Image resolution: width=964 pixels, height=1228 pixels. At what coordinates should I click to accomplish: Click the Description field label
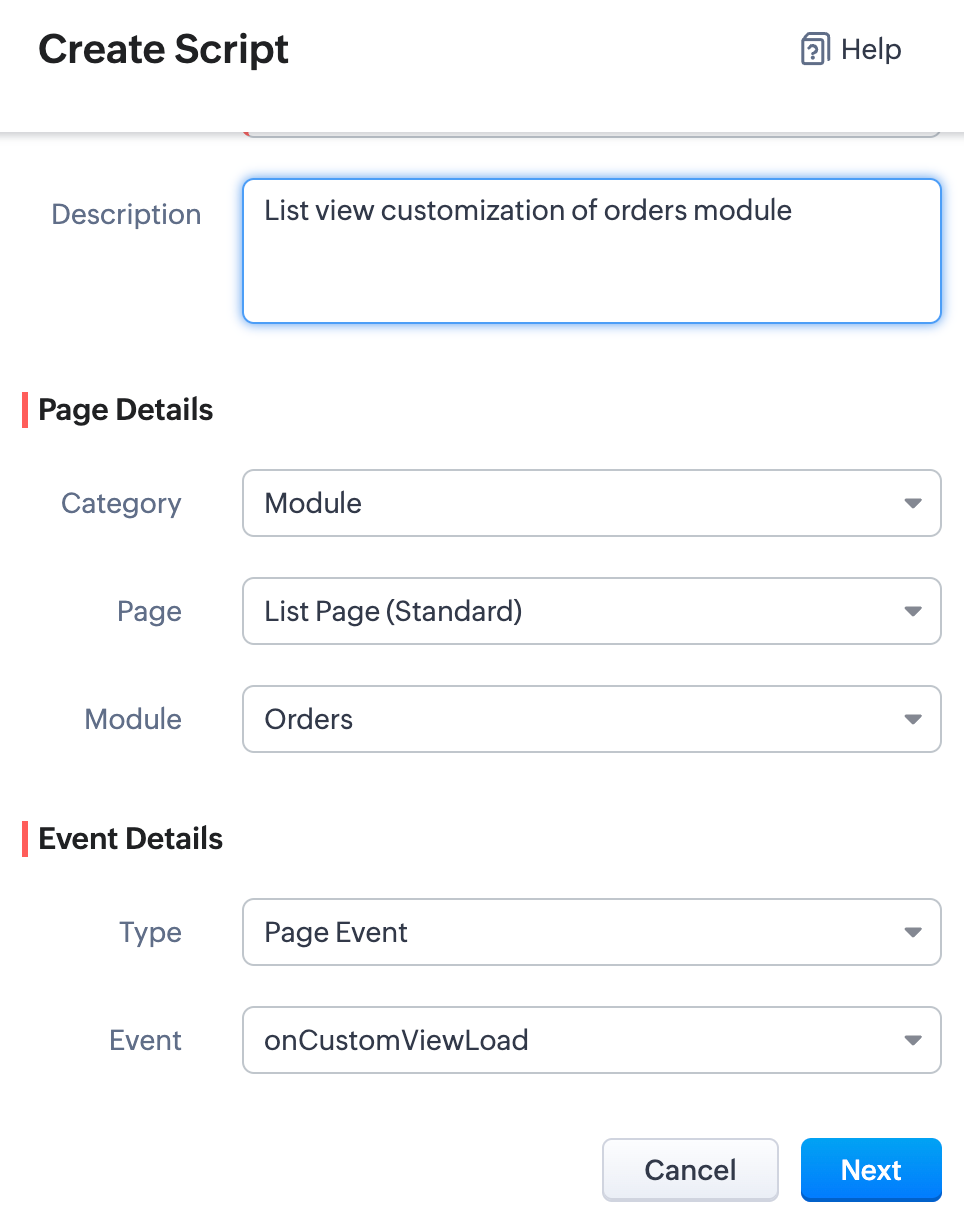[x=126, y=215]
